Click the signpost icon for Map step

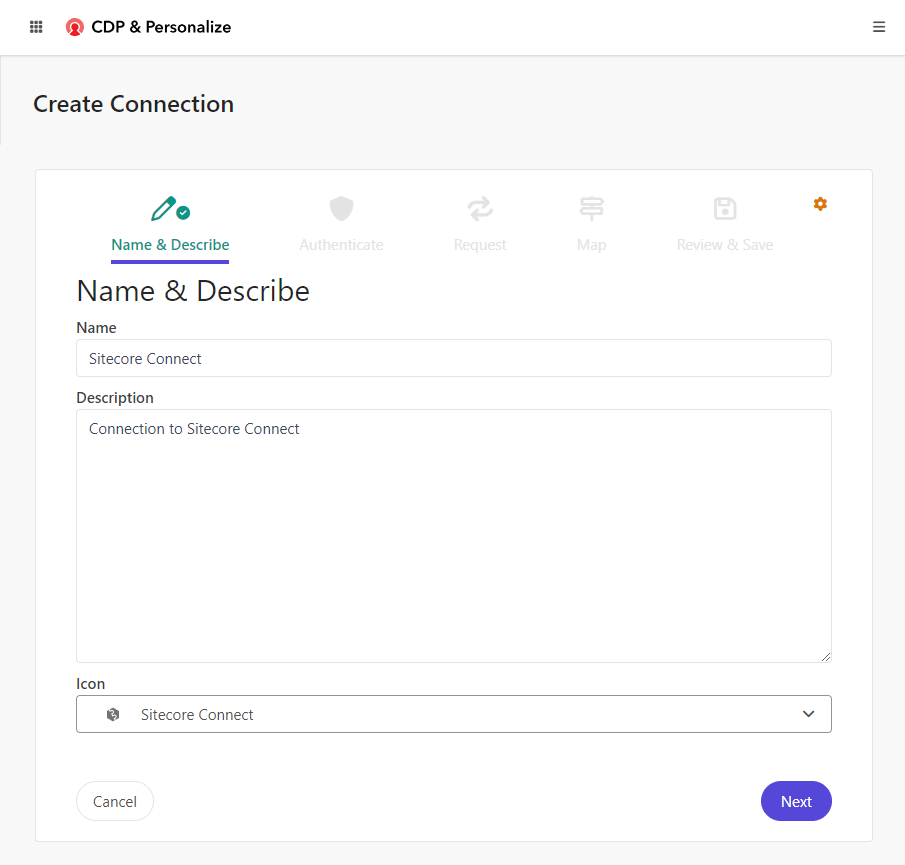click(x=591, y=209)
